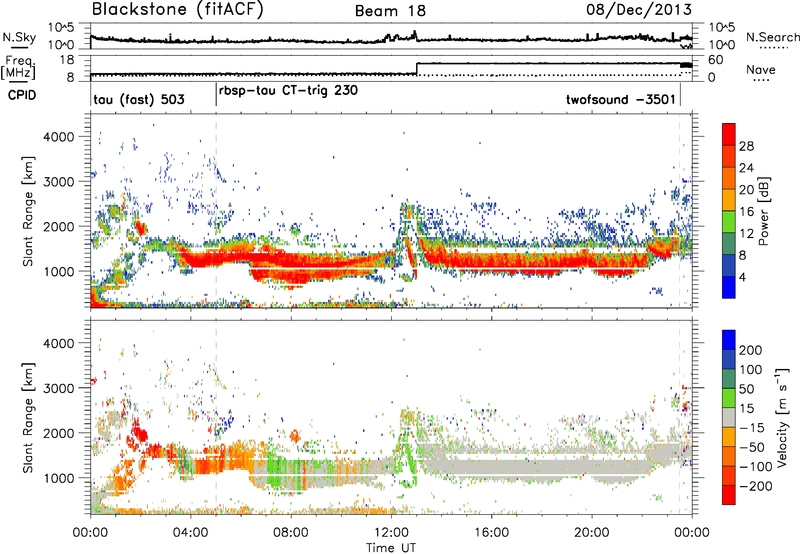Click the Time UT axis title
Screen dimensions: 800x554
(x=391, y=548)
